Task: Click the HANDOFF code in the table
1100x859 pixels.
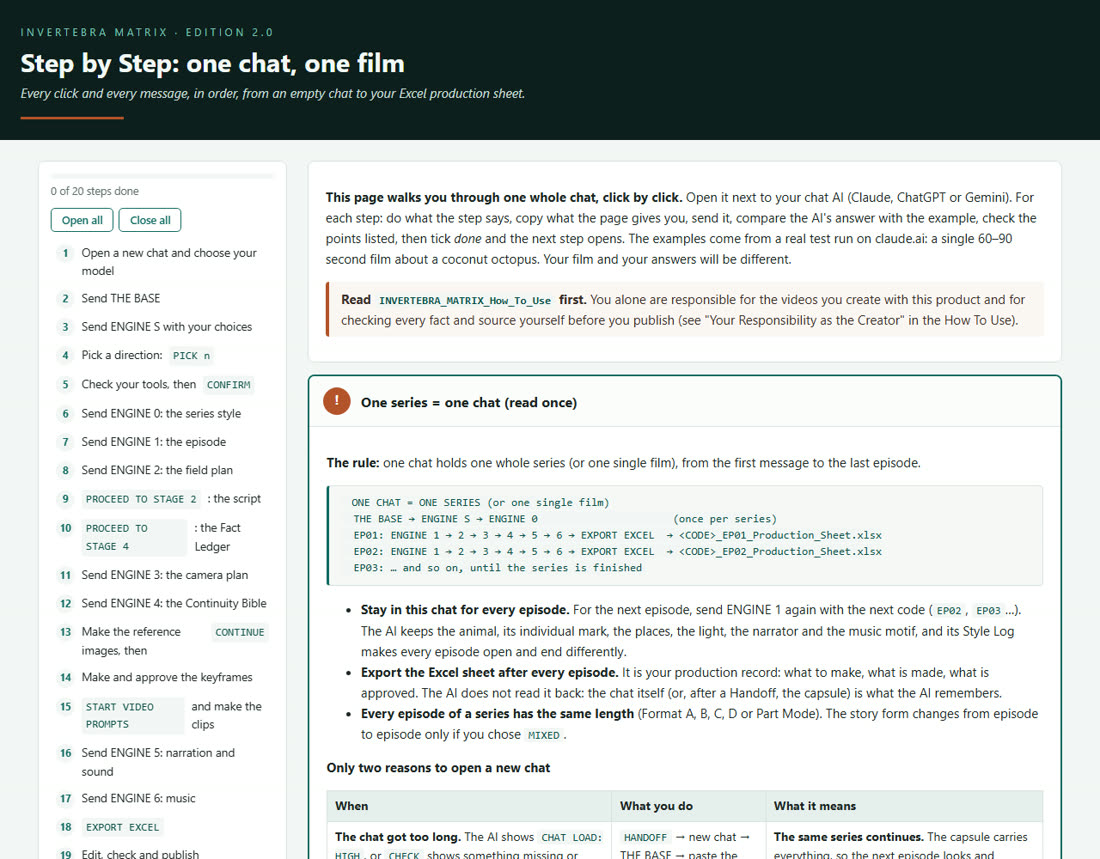Action: (x=645, y=837)
